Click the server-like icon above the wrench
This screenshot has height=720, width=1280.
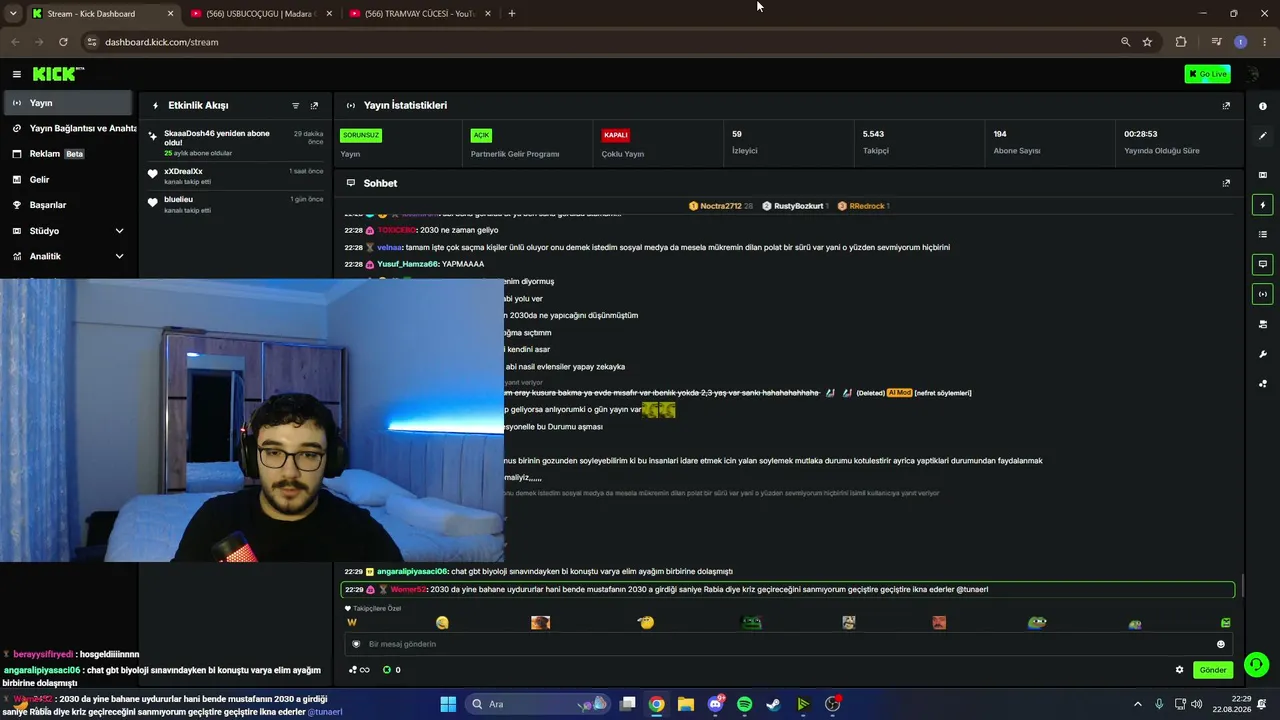[x=1262, y=324]
